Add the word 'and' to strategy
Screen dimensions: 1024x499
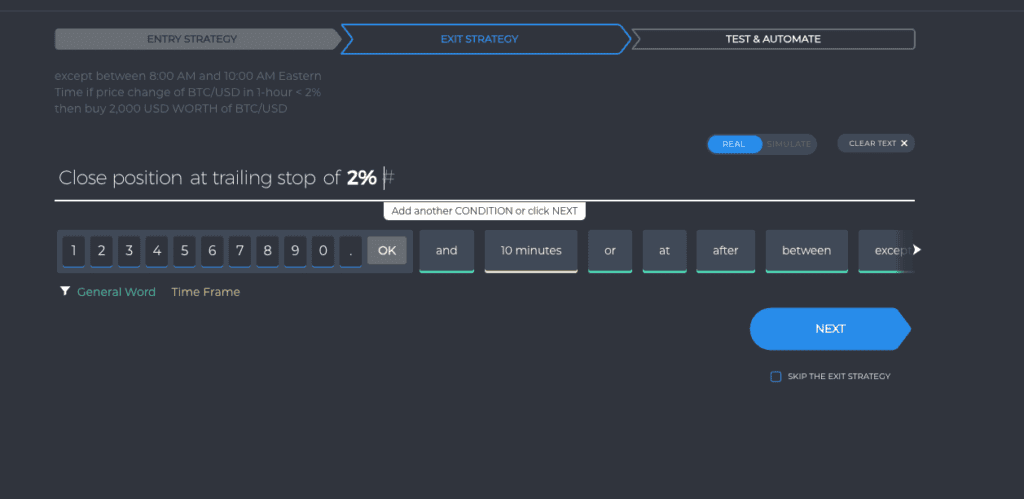447,251
